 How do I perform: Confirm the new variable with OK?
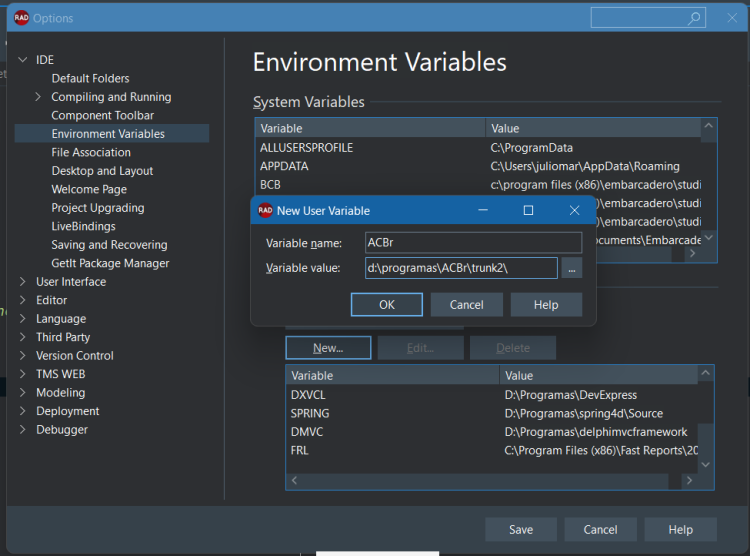click(386, 305)
